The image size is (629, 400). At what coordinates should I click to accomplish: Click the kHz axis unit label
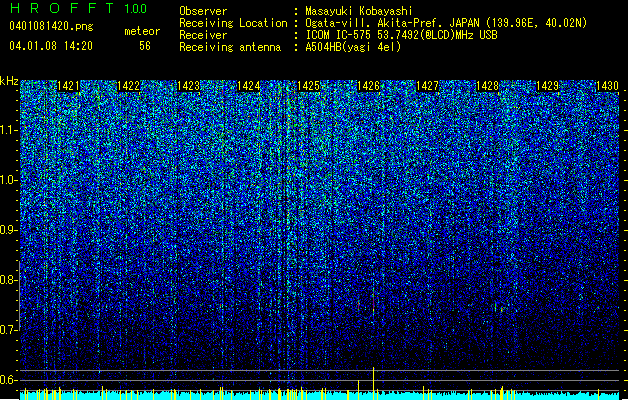click(9, 81)
